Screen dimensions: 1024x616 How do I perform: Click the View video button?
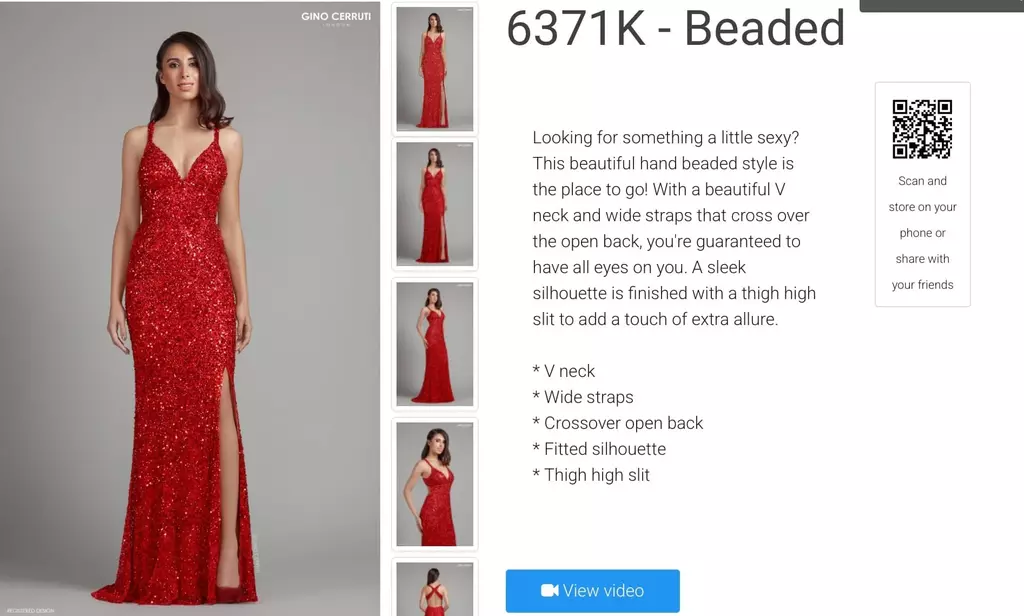click(592, 591)
